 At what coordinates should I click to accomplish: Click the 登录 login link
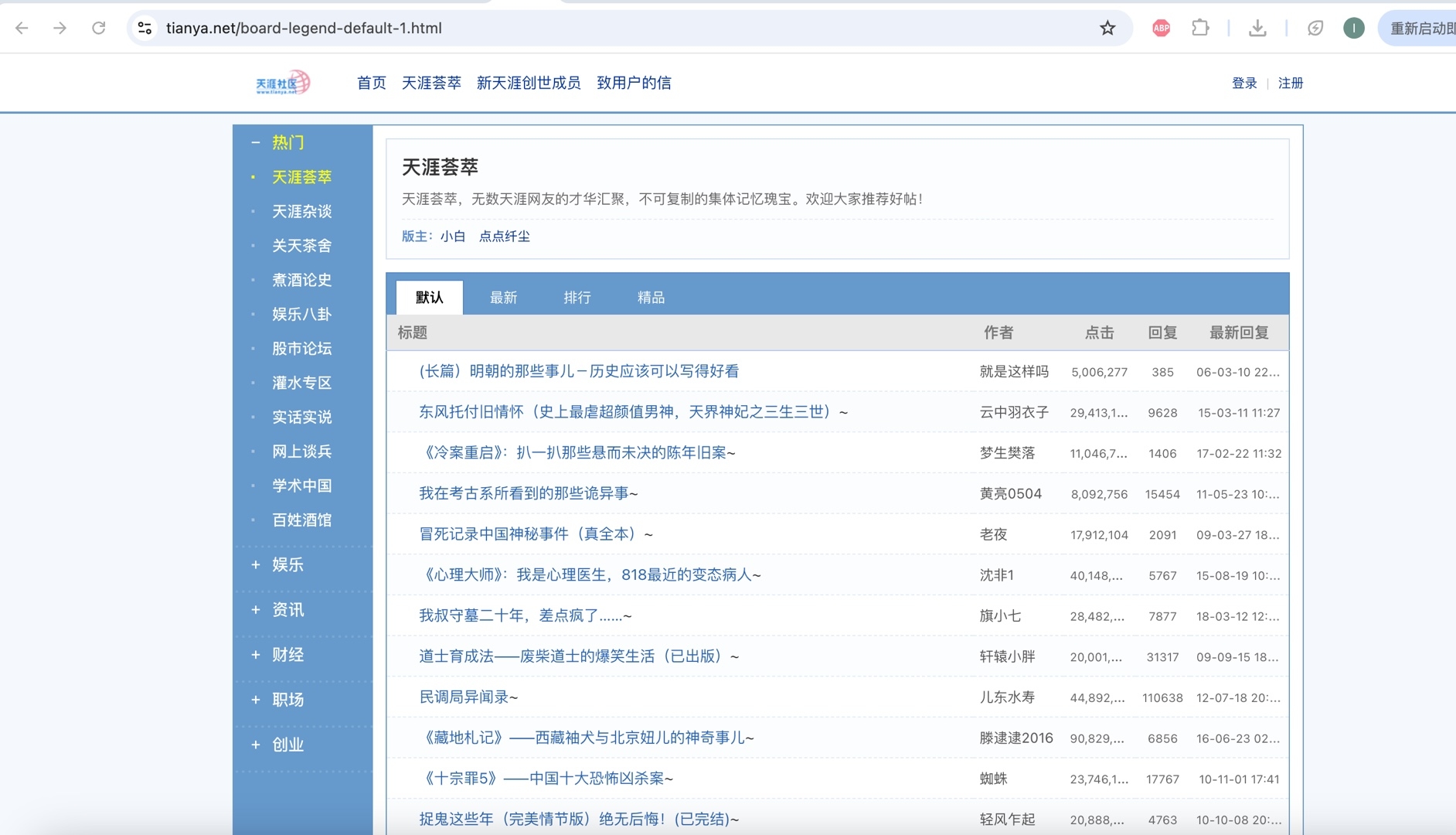click(1244, 83)
